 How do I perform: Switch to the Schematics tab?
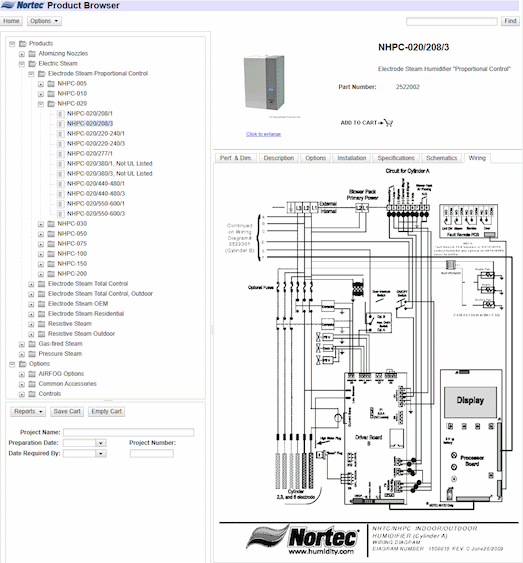[442, 158]
